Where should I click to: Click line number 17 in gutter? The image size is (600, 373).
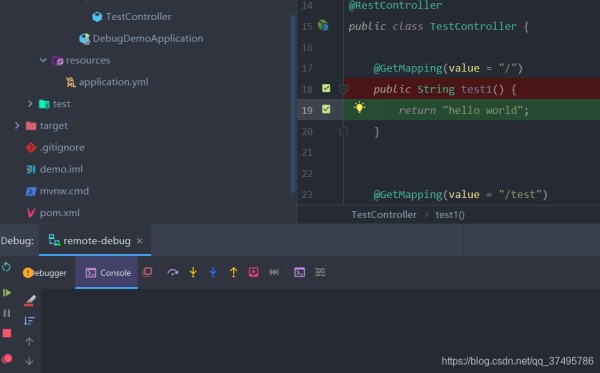click(x=307, y=68)
